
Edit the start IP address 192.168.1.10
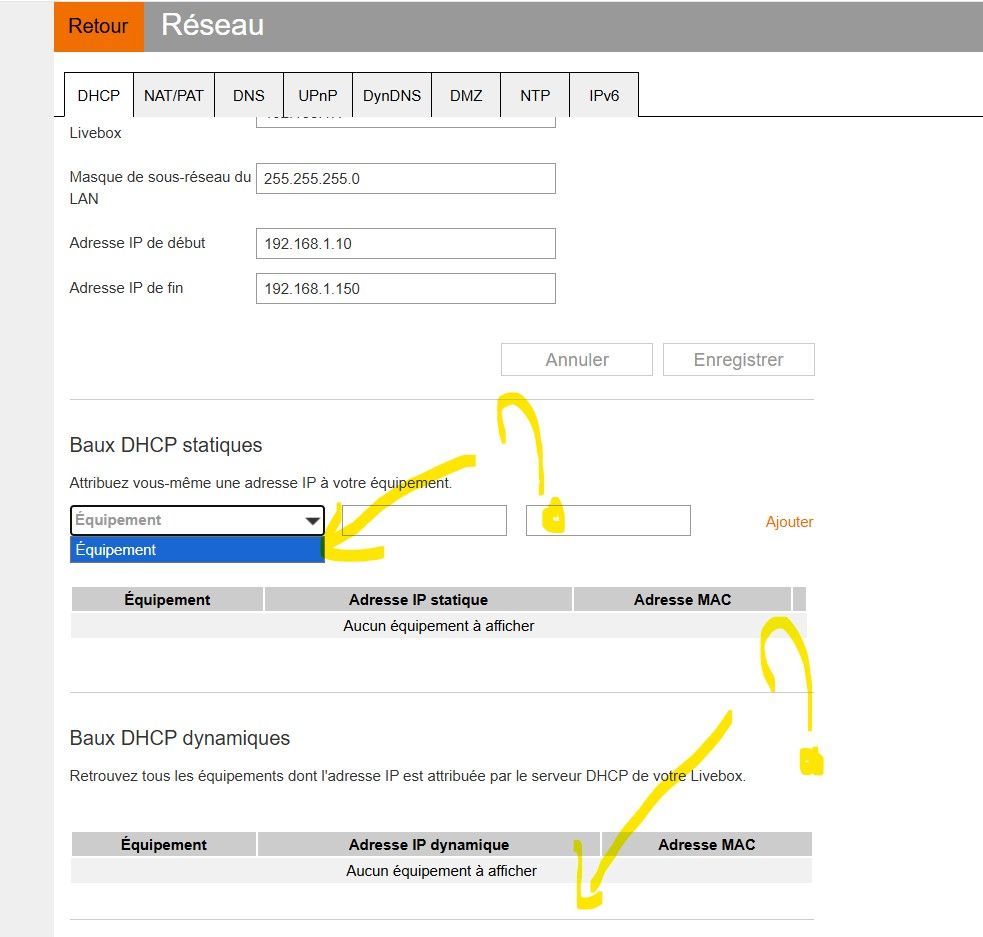tap(406, 243)
